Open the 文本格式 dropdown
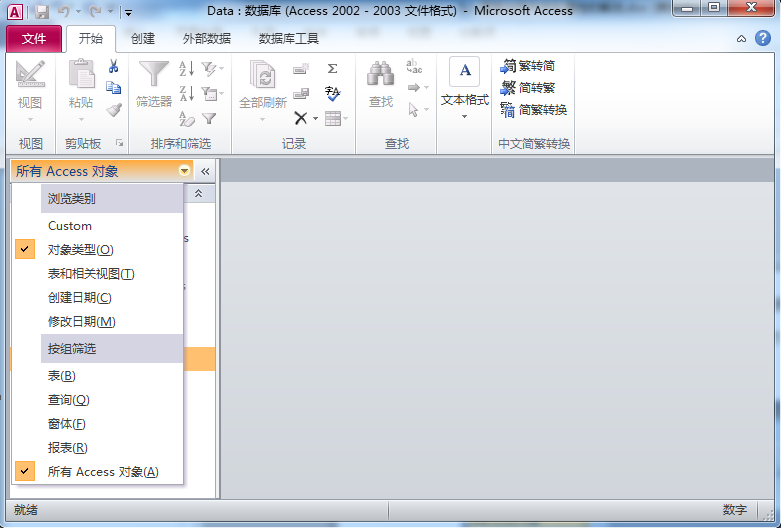Screen dimensions: 781x528 (465, 89)
